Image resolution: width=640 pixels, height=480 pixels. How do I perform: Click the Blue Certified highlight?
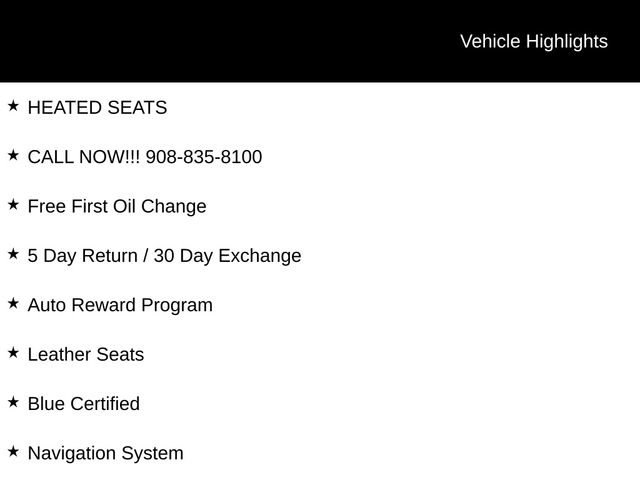(x=84, y=404)
